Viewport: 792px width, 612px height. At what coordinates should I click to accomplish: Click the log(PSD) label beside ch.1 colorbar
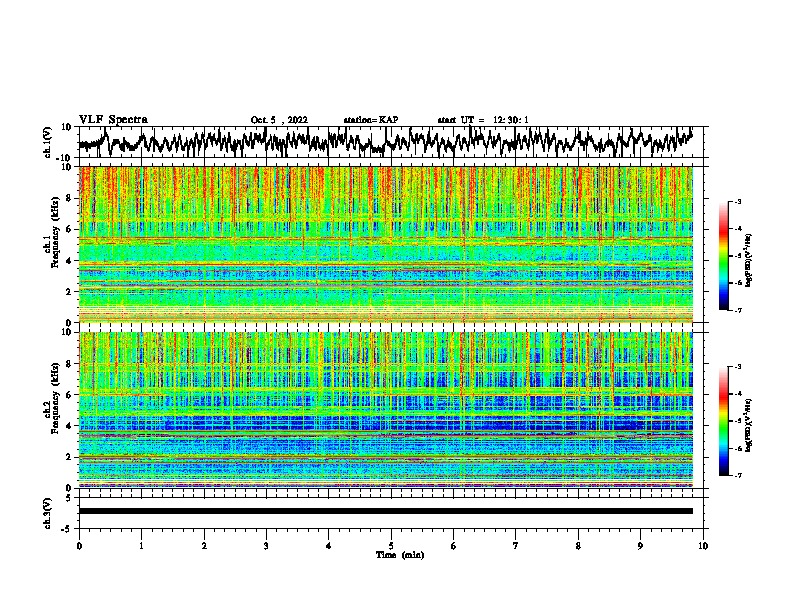pos(748,260)
